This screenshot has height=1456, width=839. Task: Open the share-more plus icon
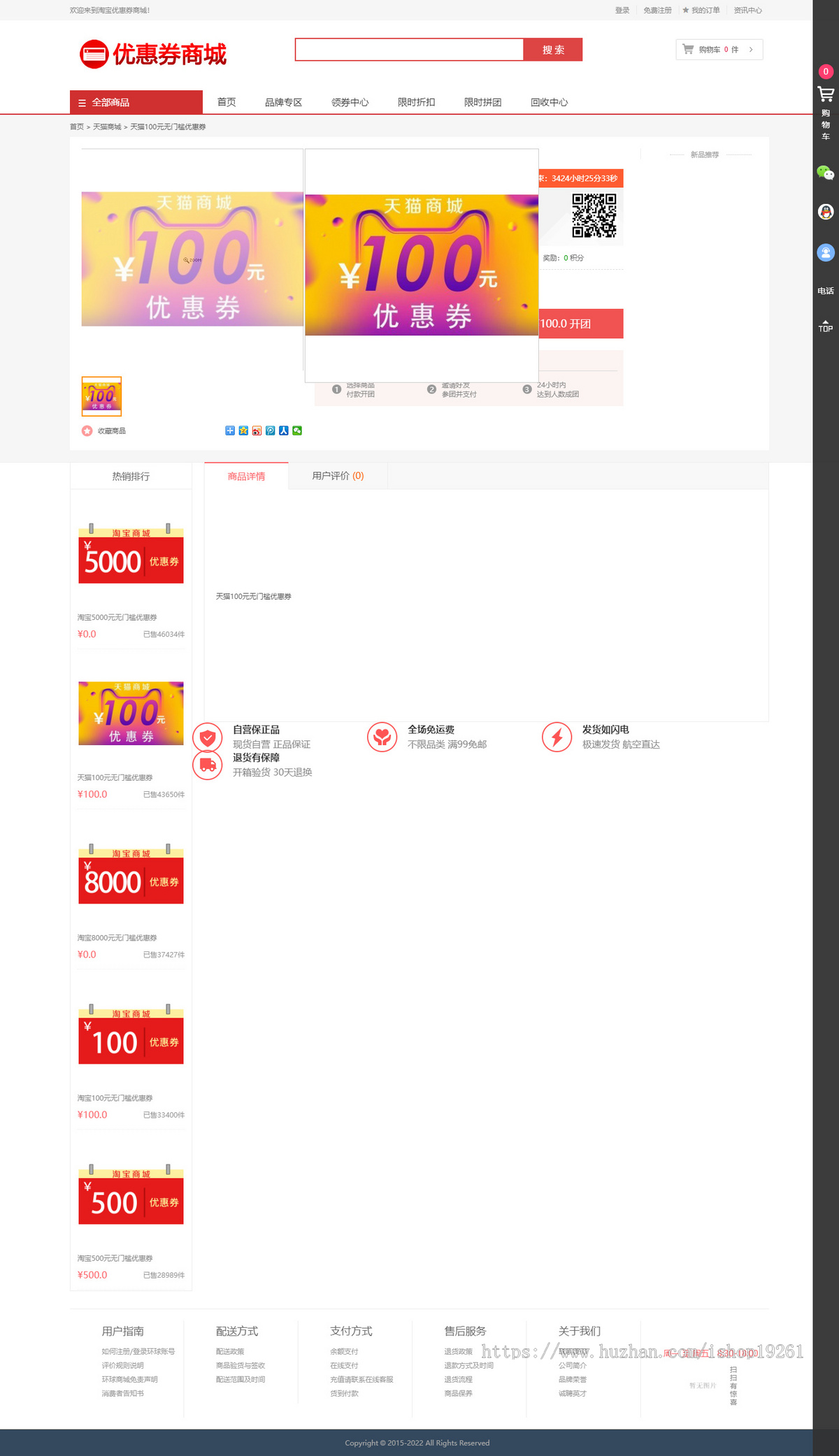(229, 431)
